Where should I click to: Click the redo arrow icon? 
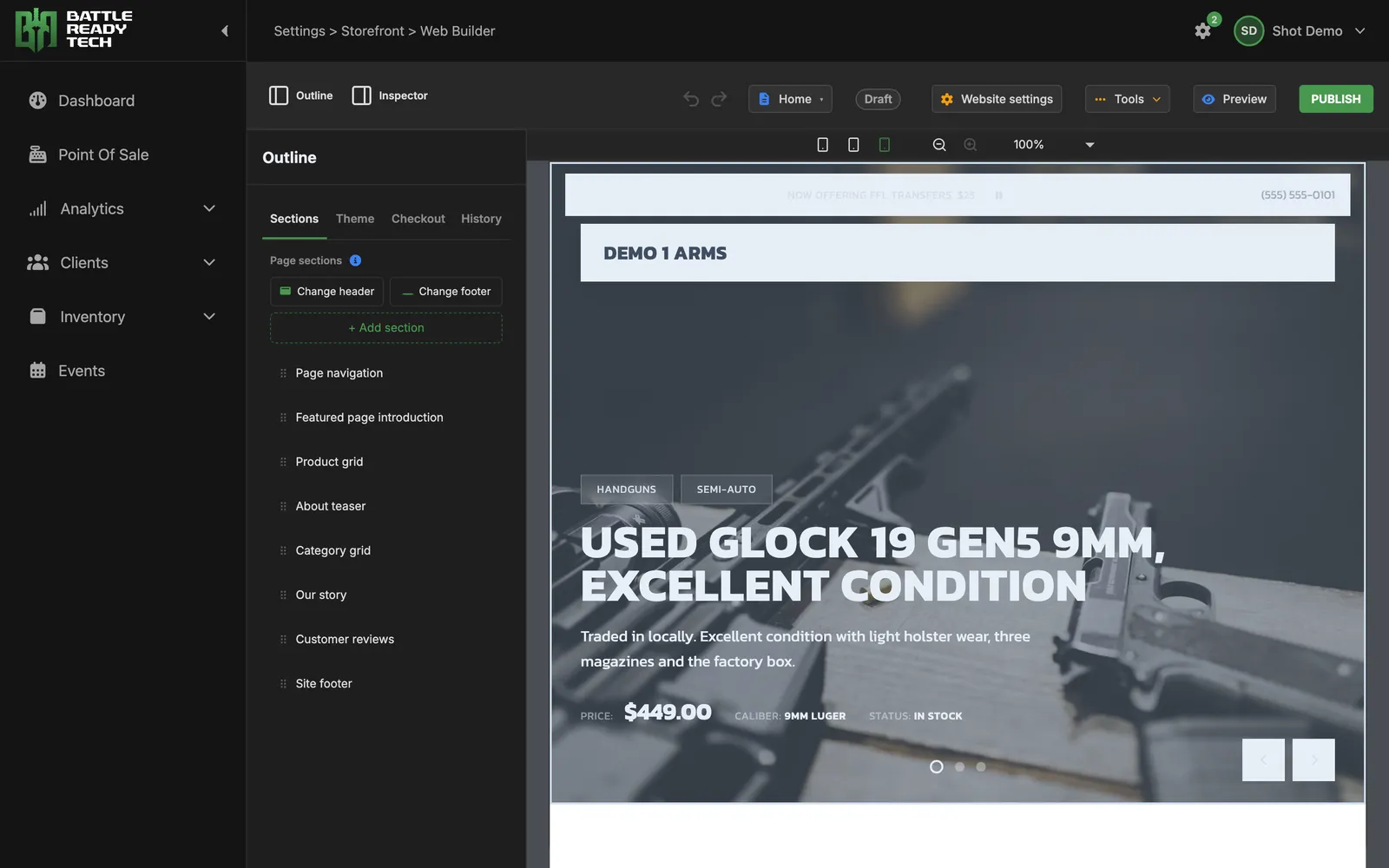pos(719,99)
